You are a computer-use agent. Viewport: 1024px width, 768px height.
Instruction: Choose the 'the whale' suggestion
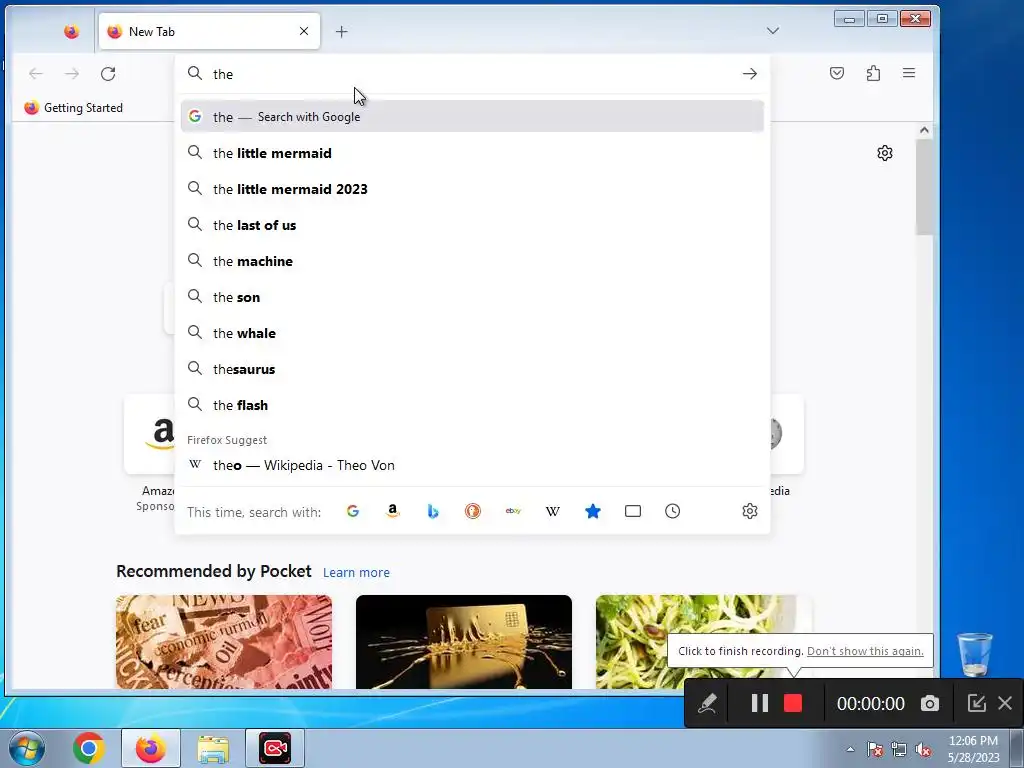click(x=472, y=333)
